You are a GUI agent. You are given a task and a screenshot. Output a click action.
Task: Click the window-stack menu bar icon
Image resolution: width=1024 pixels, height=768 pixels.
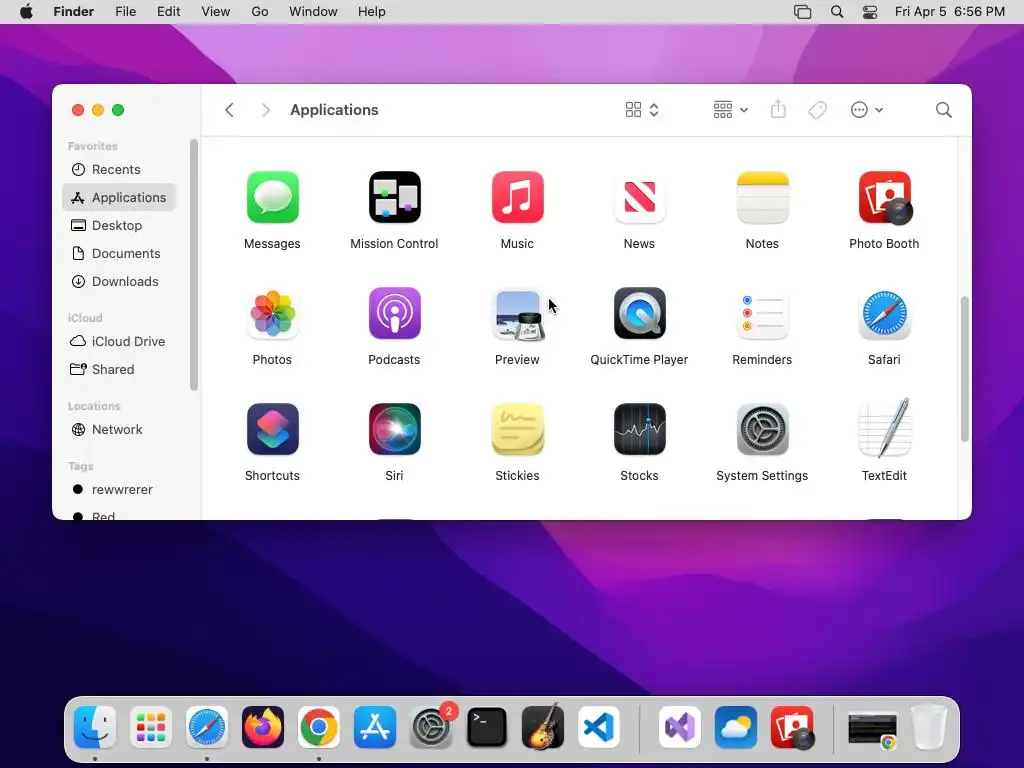pyautogui.click(x=803, y=12)
